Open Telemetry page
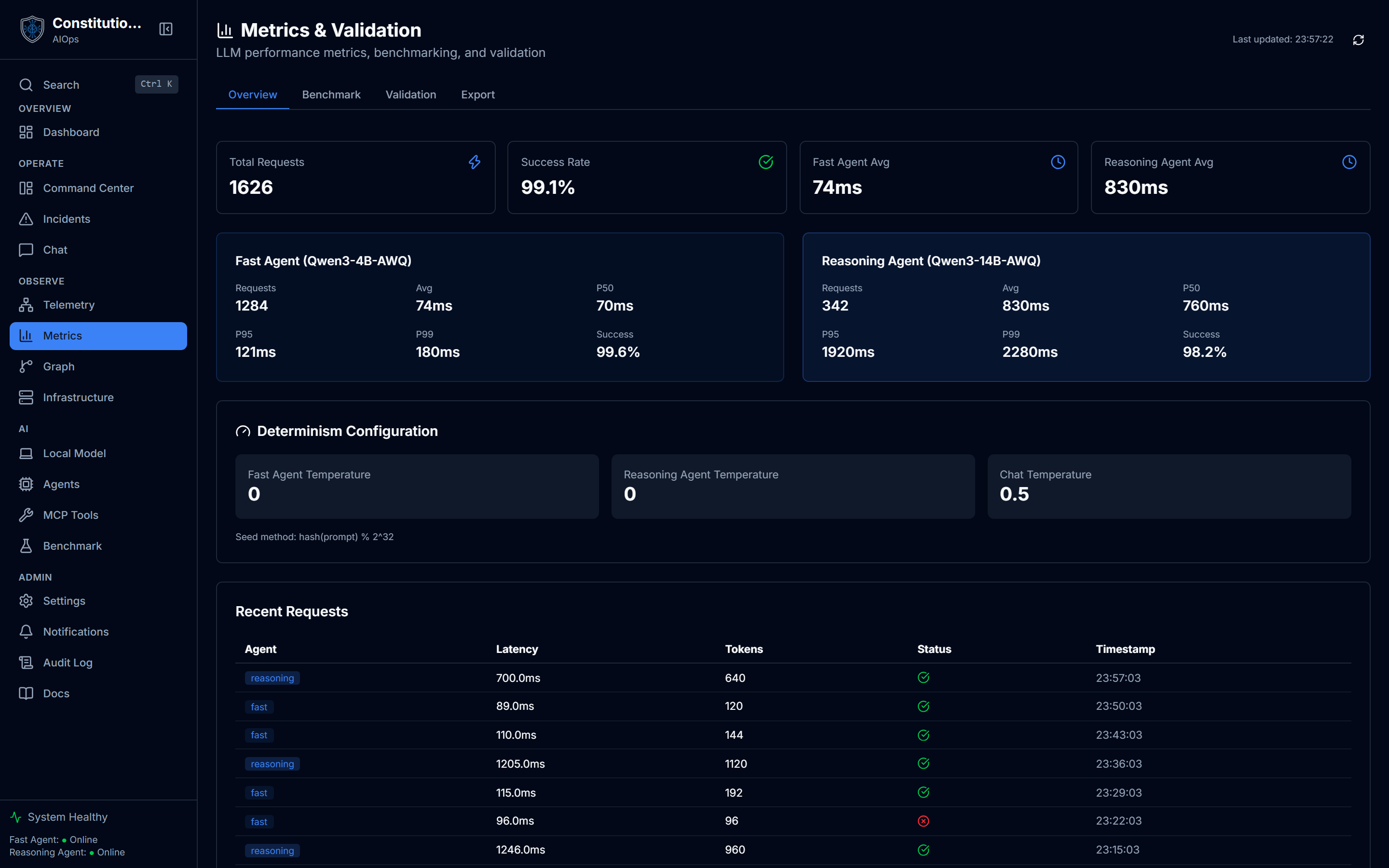The width and height of the screenshot is (1389, 868). [x=98, y=305]
